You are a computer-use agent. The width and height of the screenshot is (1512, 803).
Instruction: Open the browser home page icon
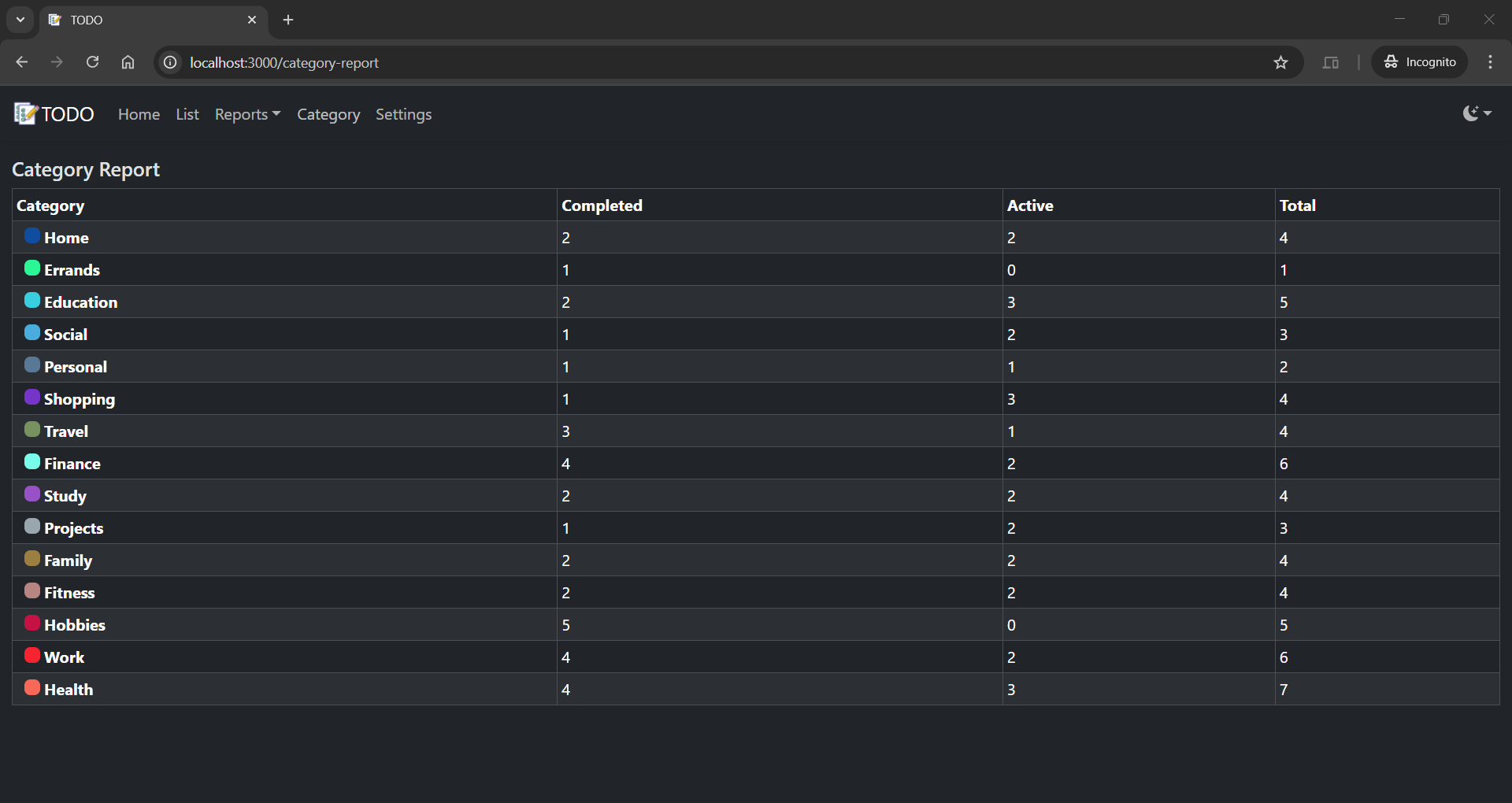(128, 62)
